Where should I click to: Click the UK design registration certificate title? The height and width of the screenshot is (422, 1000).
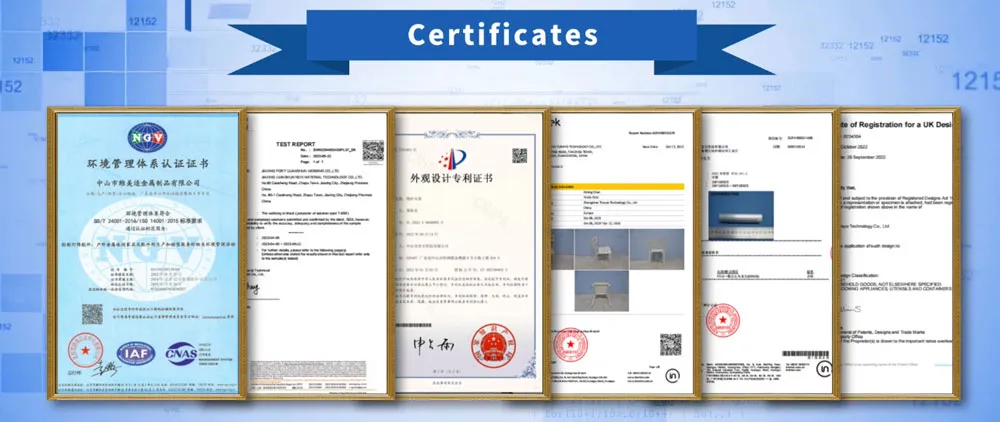(x=912, y=123)
